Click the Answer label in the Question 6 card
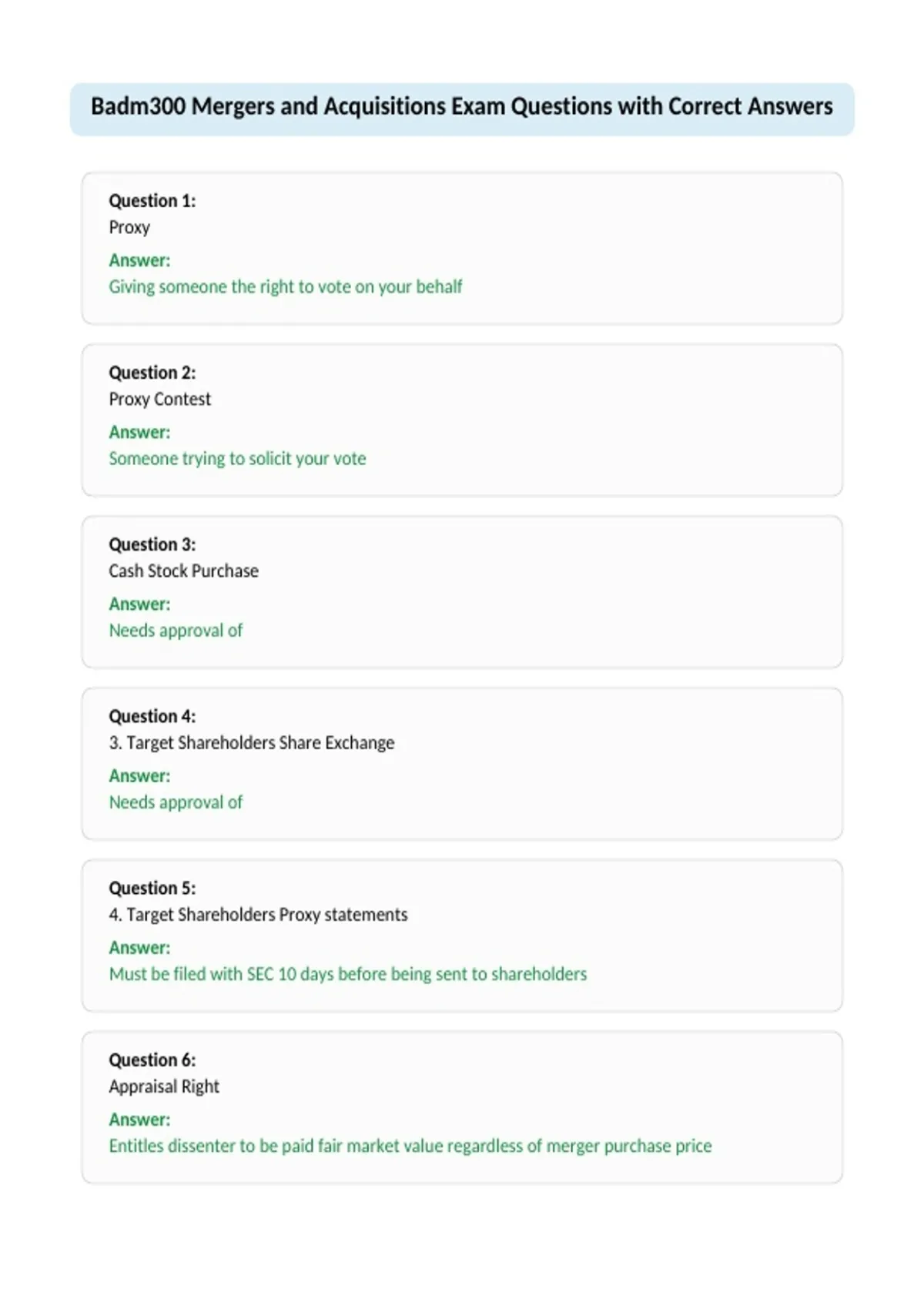The height and width of the screenshot is (1309, 924). click(139, 1120)
